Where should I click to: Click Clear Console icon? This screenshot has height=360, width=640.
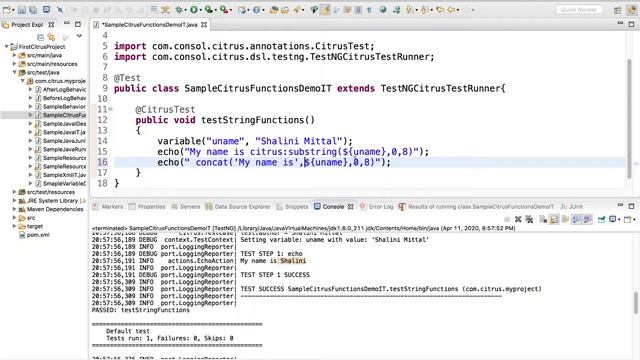(543, 220)
